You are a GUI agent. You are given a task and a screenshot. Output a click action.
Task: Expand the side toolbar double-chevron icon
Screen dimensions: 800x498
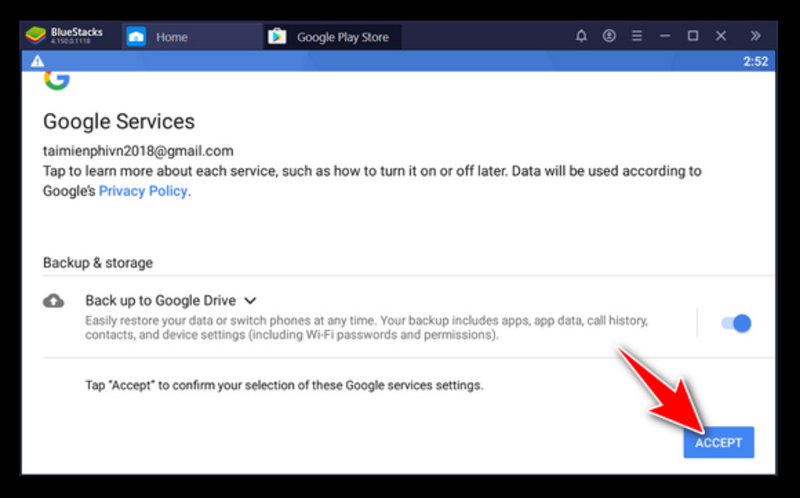coord(755,36)
